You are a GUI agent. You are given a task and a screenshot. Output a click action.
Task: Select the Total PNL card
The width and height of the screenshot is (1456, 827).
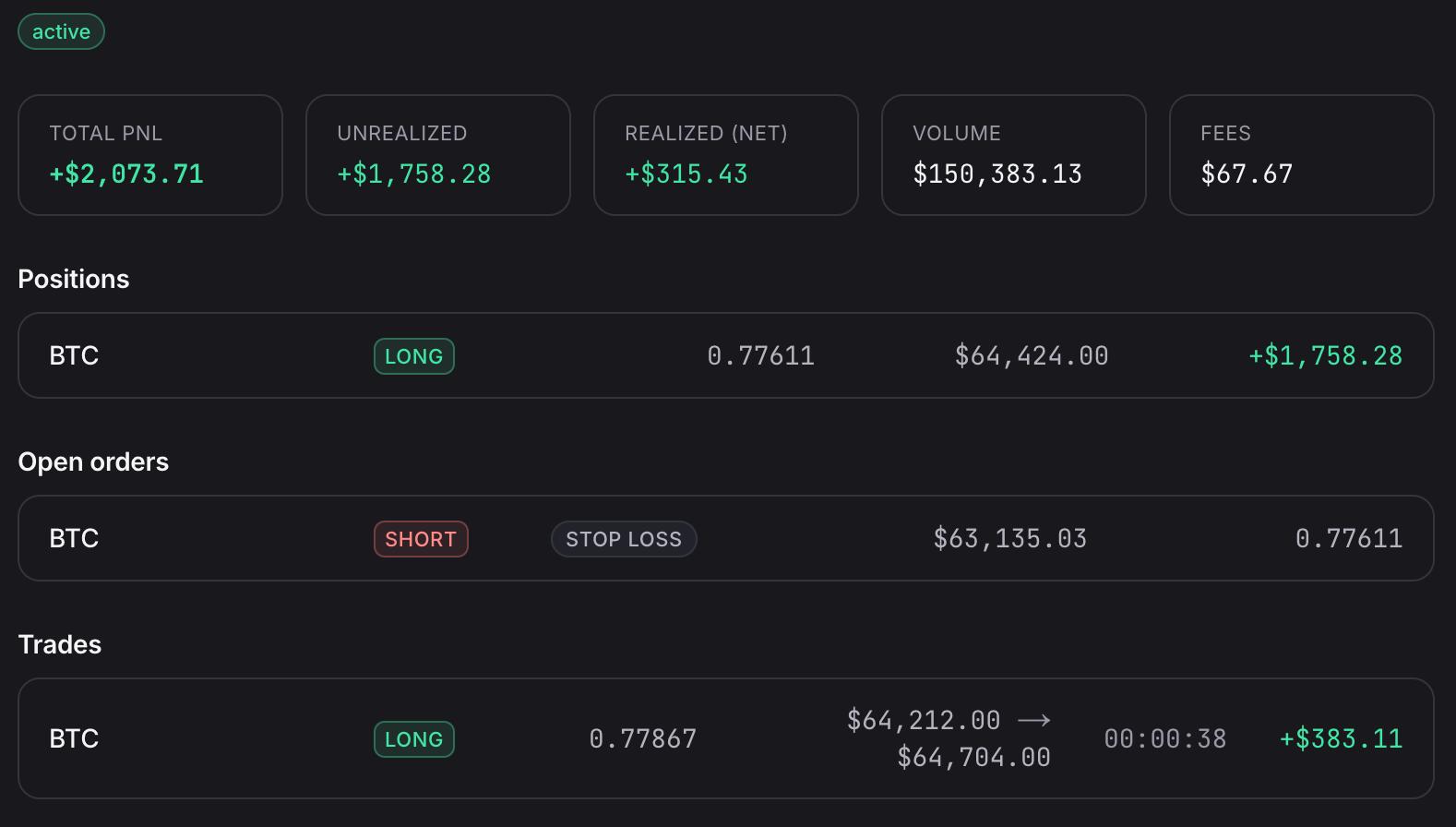pyautogui.click(x=150, y=155)
